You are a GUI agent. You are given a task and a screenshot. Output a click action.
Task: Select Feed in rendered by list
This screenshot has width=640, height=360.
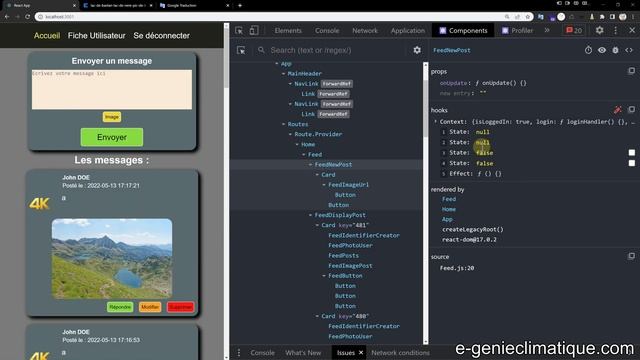[449, 199]
